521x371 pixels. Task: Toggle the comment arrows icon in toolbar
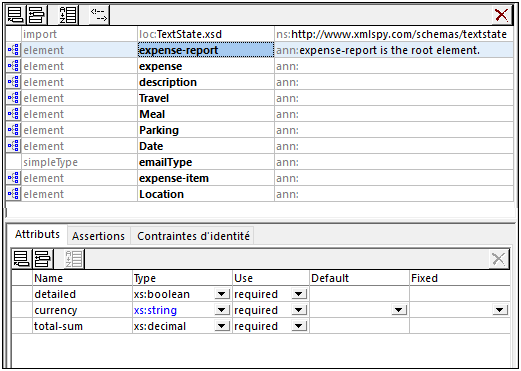(x=99, y=15)
